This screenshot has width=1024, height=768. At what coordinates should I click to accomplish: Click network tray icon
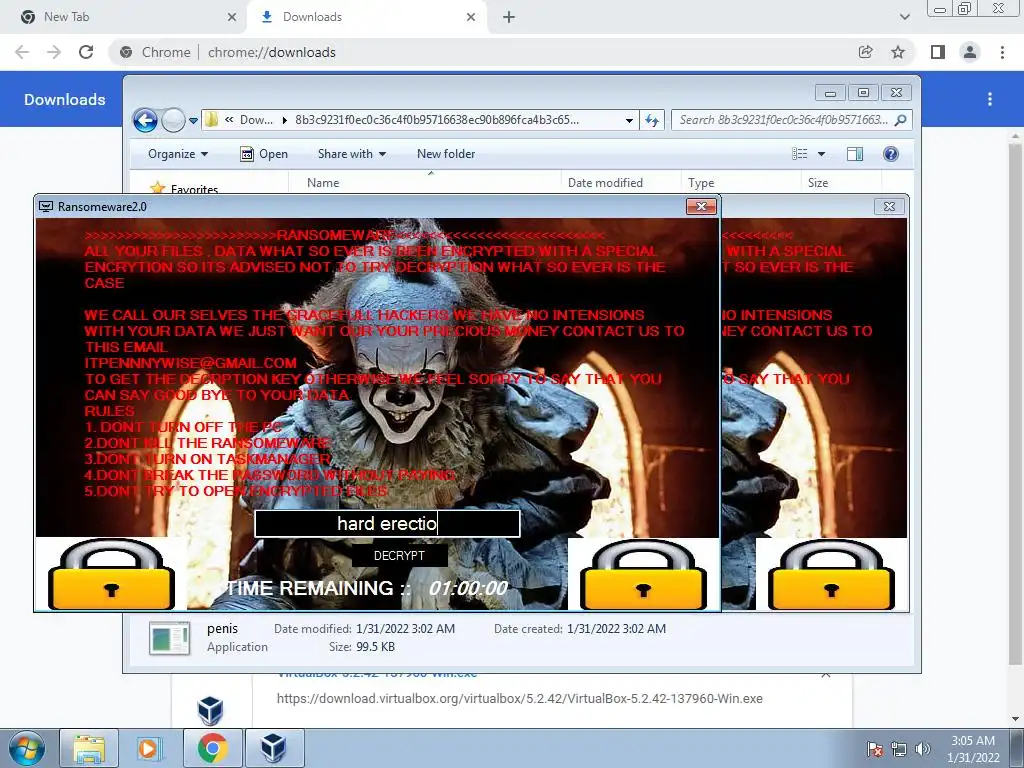tap(899, 749)
